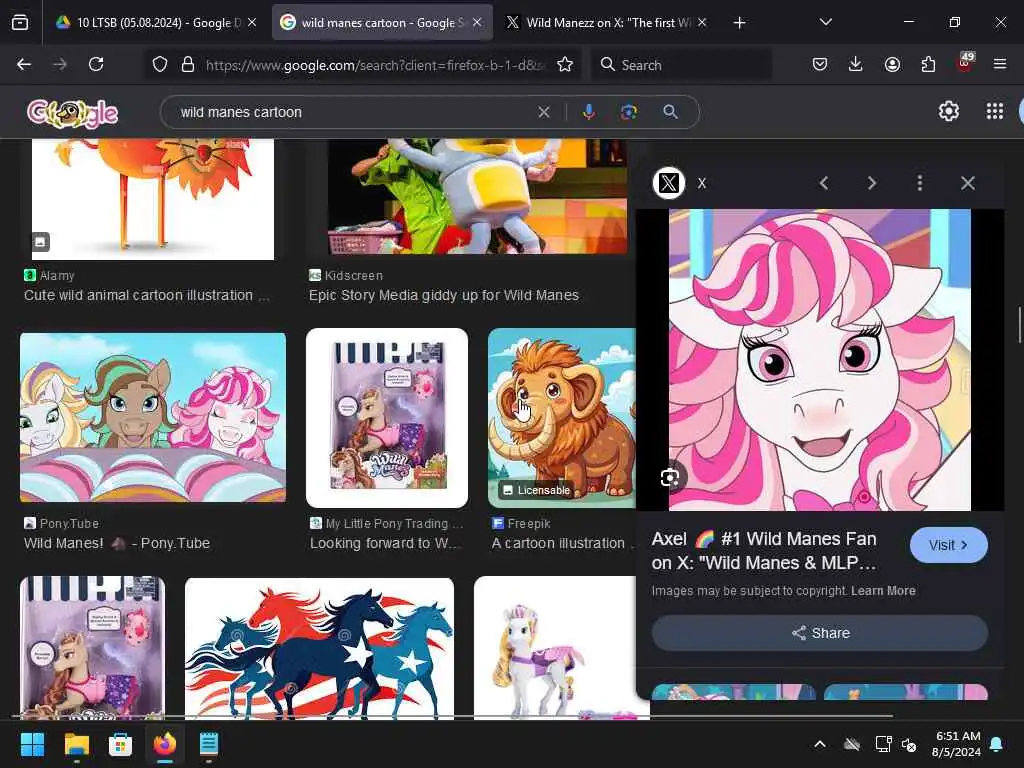The image size is (1024, 768).
Task: Open Google quick settings gear
Action: click(x=949, y=111)
